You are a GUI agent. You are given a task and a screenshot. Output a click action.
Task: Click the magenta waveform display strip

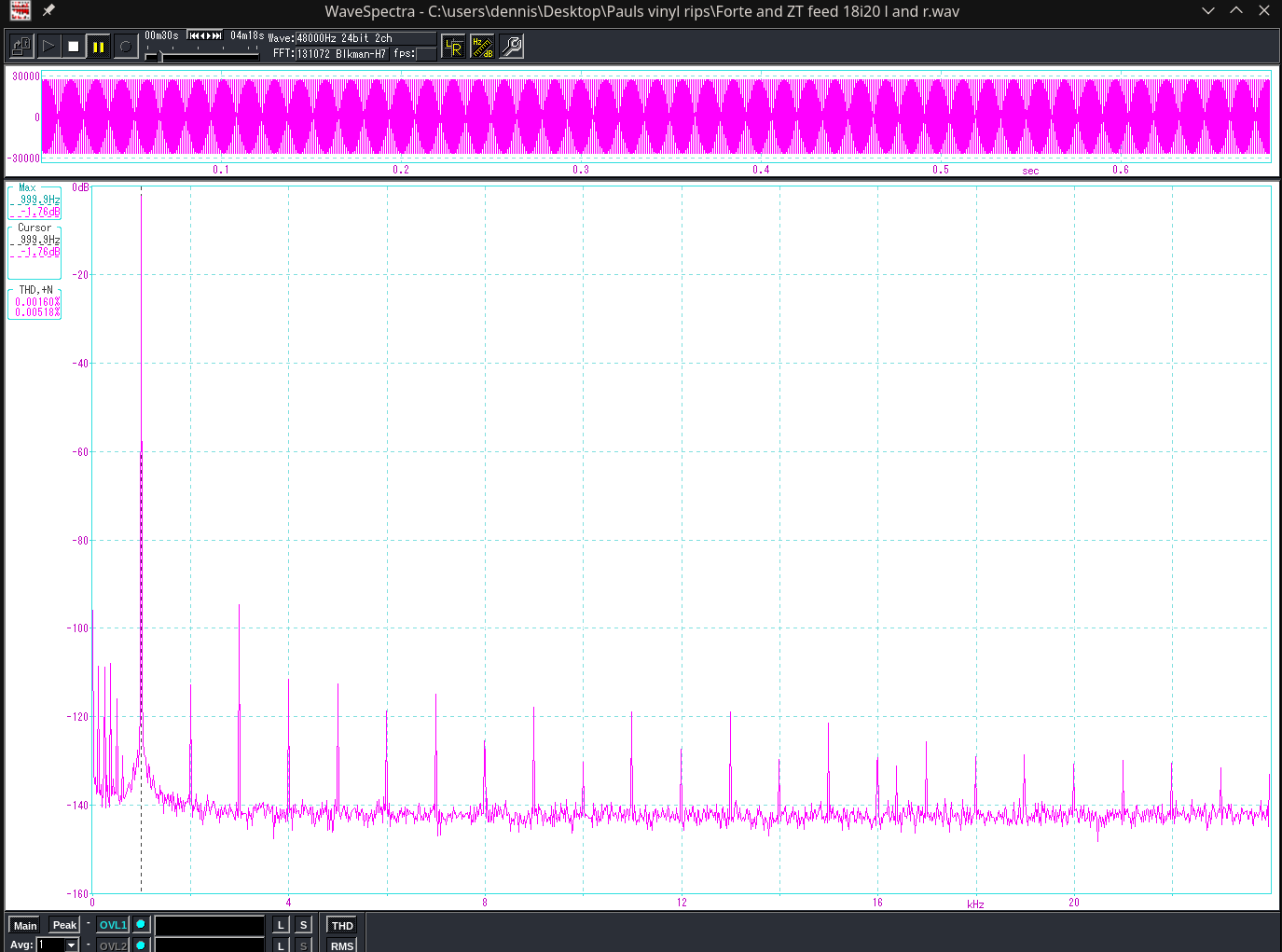point(655,117)
